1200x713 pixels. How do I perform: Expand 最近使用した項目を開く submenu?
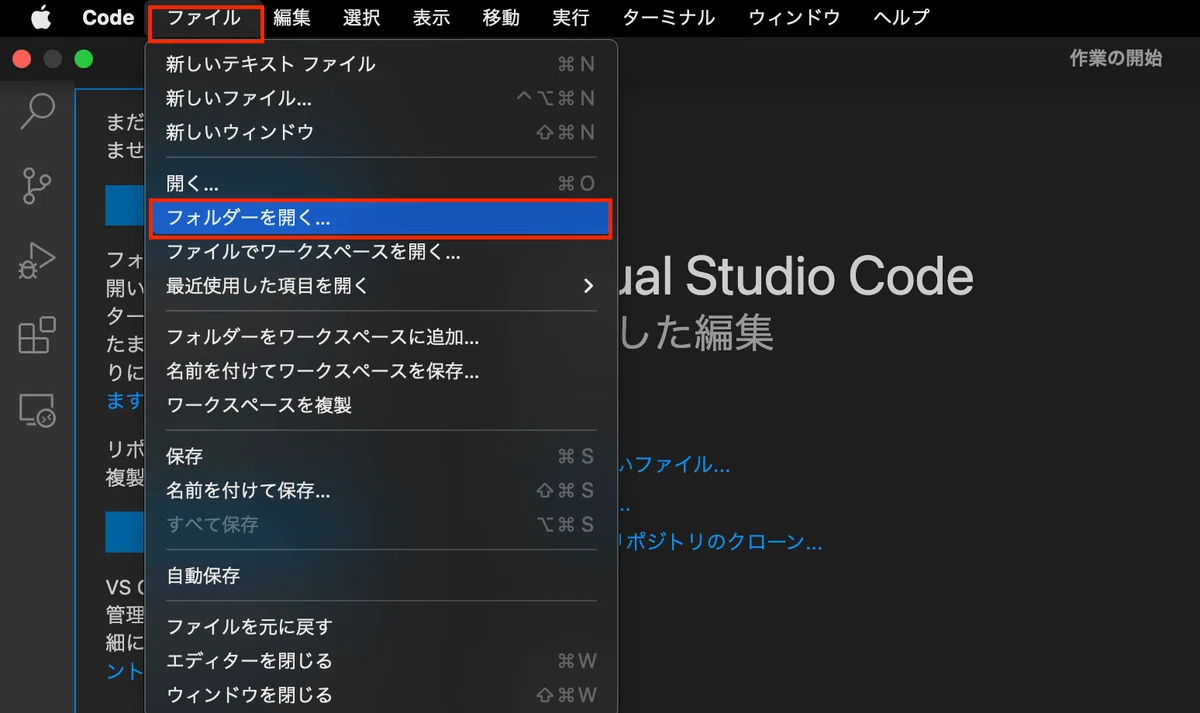(x=381, y=286)
